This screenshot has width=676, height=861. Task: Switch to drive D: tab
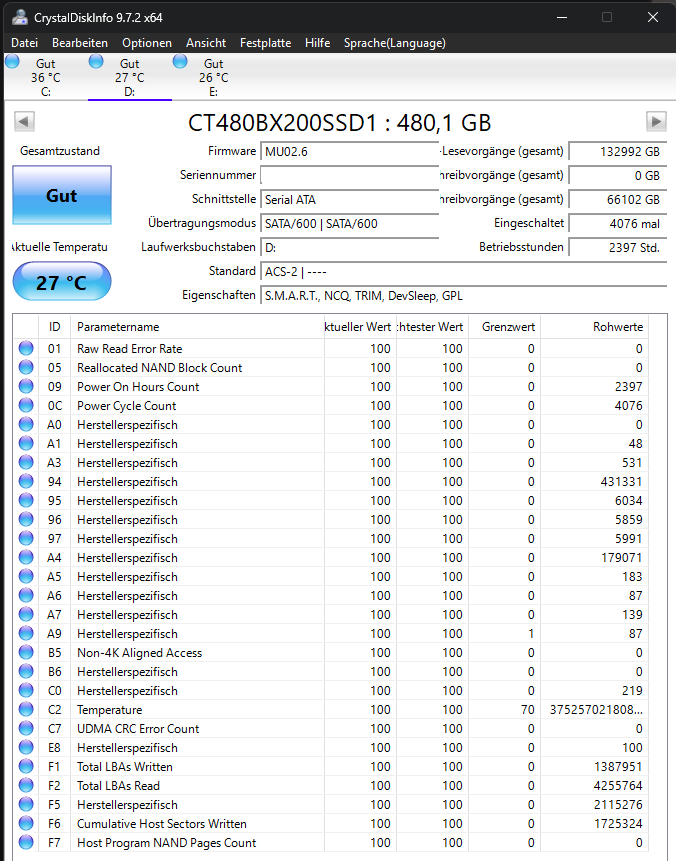[x=130, y=77]
